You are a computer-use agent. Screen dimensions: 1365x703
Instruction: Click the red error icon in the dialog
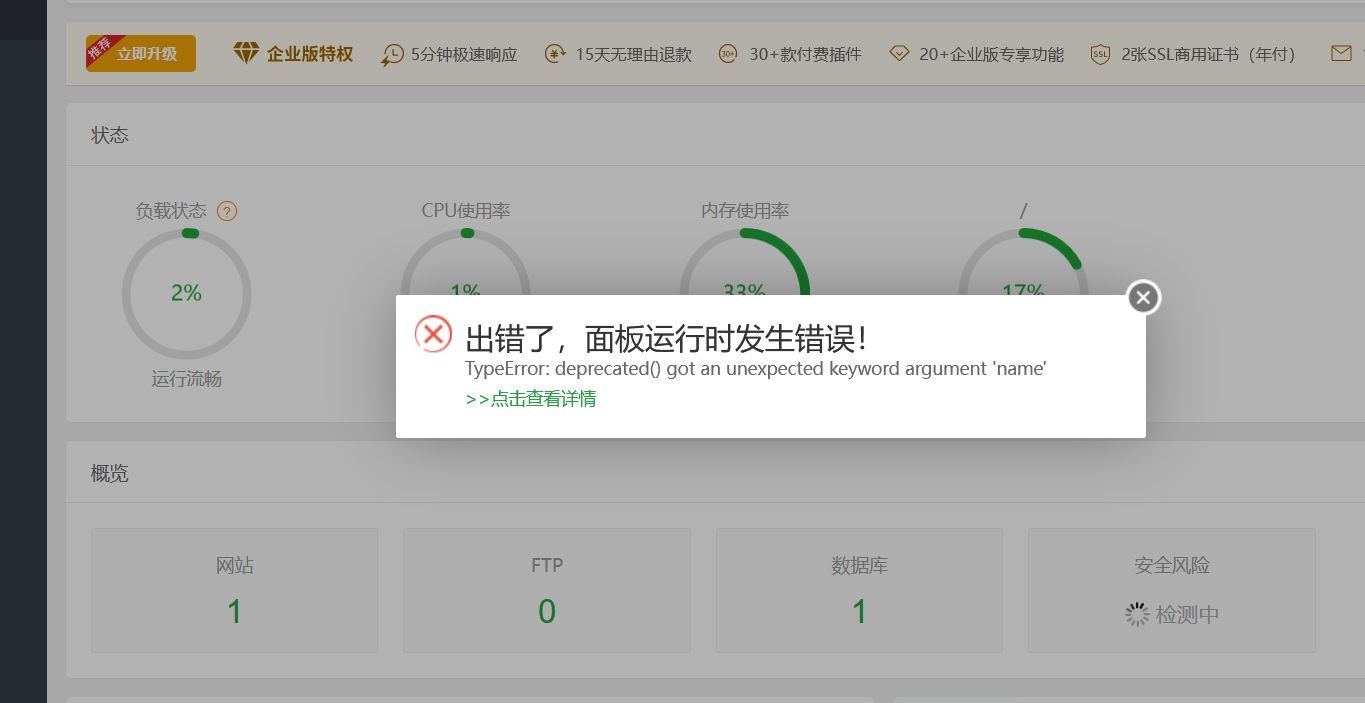tap(432, 335)
